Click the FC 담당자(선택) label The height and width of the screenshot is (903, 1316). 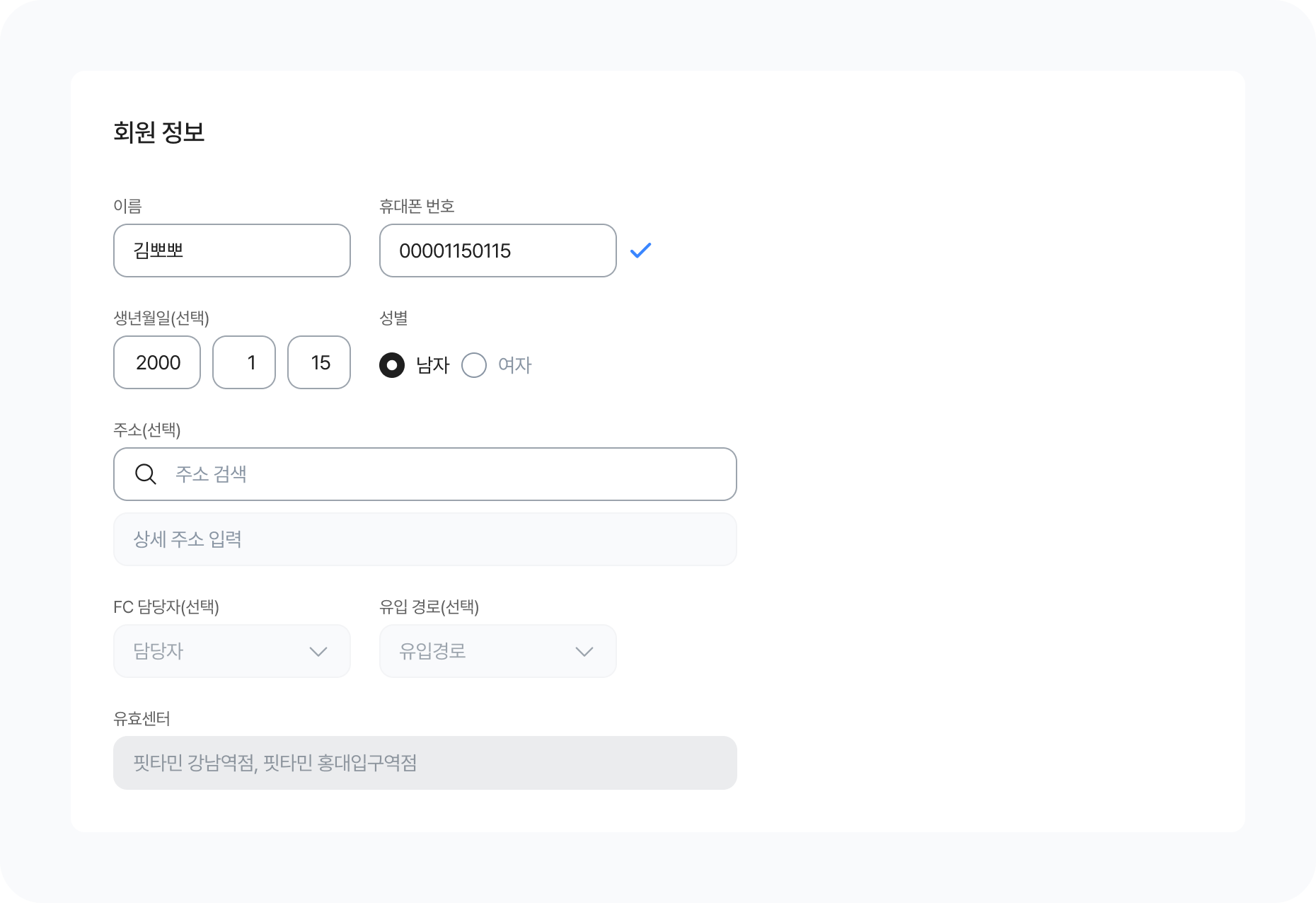point(166,607)
